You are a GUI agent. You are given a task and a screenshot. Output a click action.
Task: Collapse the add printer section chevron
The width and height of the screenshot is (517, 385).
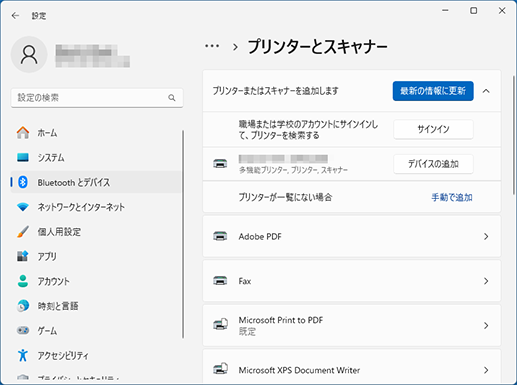coord(486,91)
